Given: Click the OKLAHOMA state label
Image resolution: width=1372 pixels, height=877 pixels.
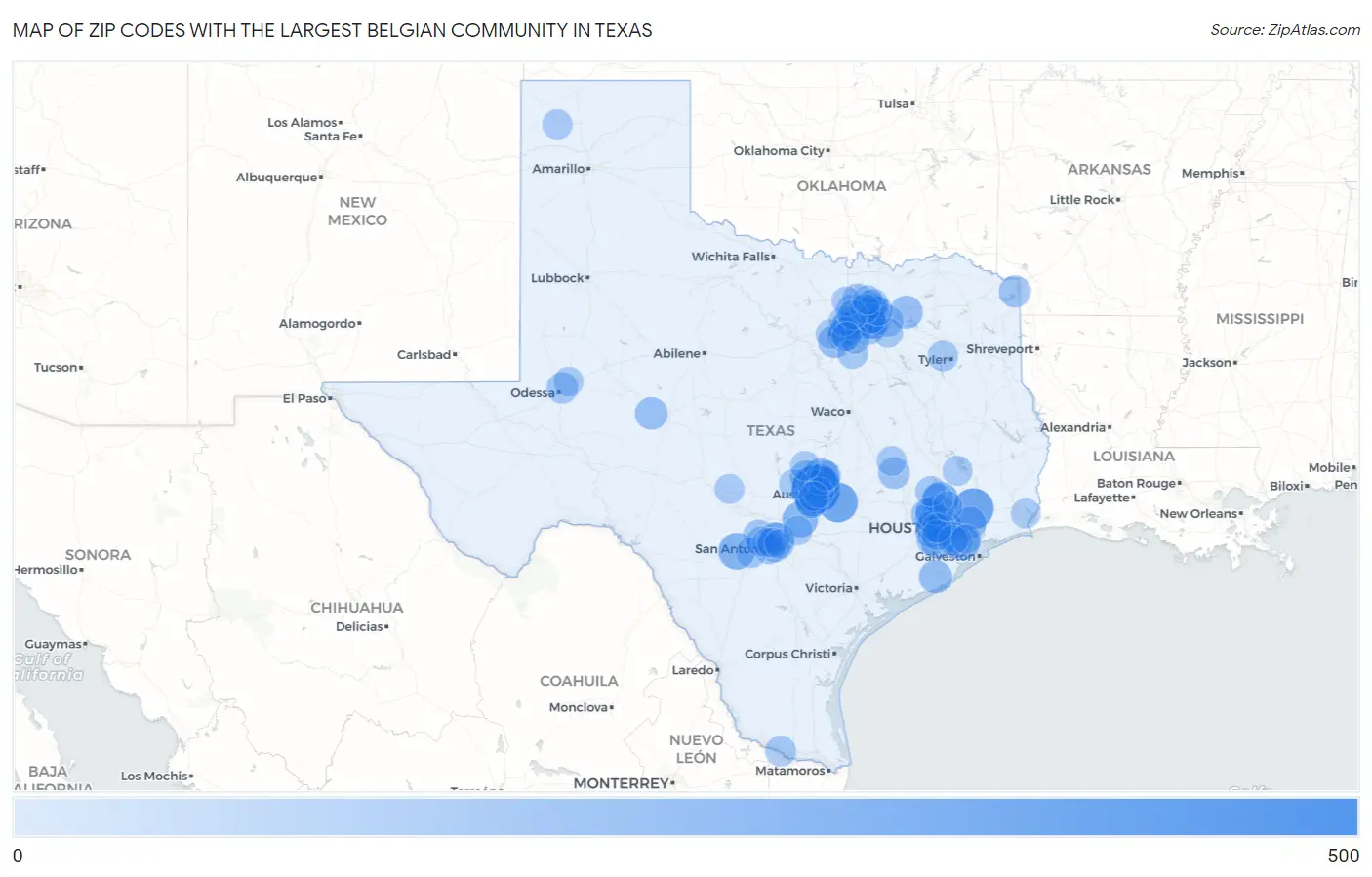Looking at the screenshot, I should point(841,185).
